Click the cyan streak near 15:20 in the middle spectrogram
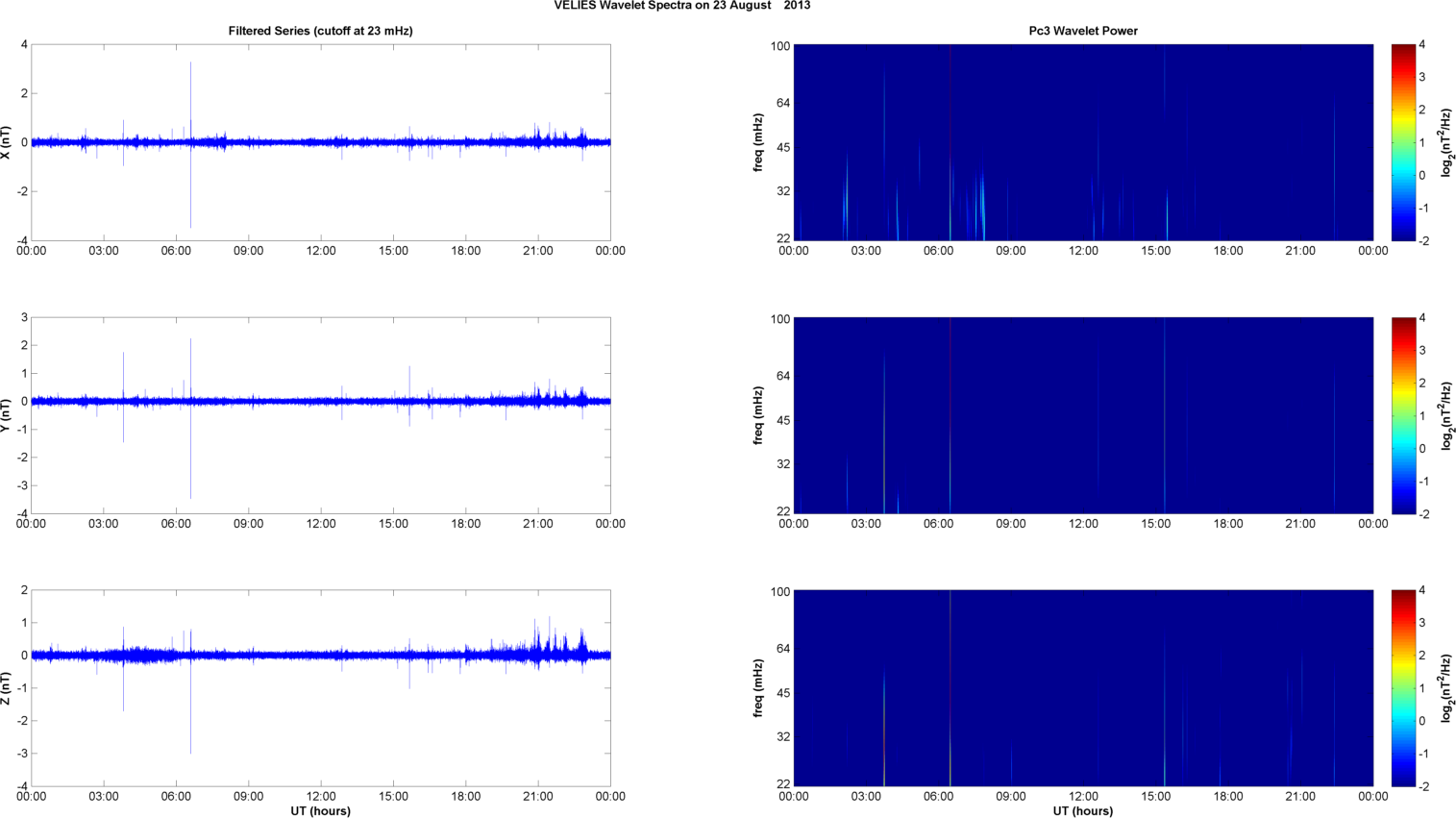This screenshot has height=818, width=1456. 1165,415
